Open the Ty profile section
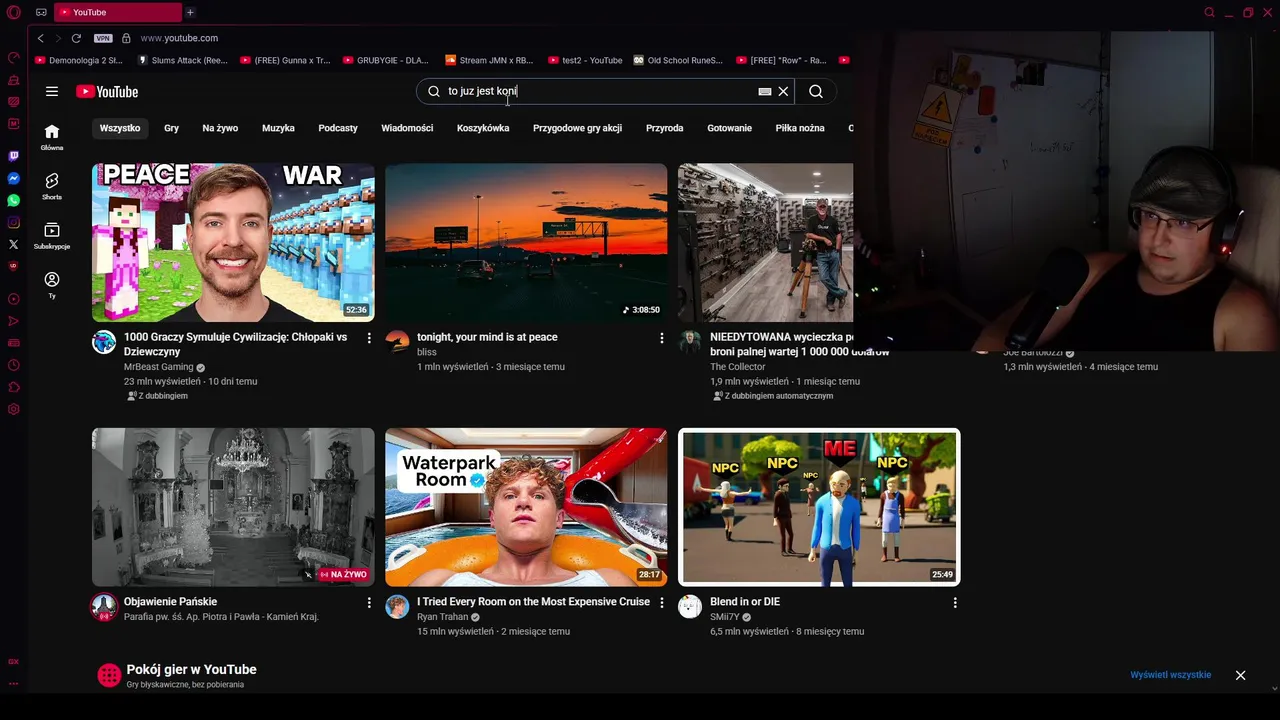 click(x=52, y=285)
